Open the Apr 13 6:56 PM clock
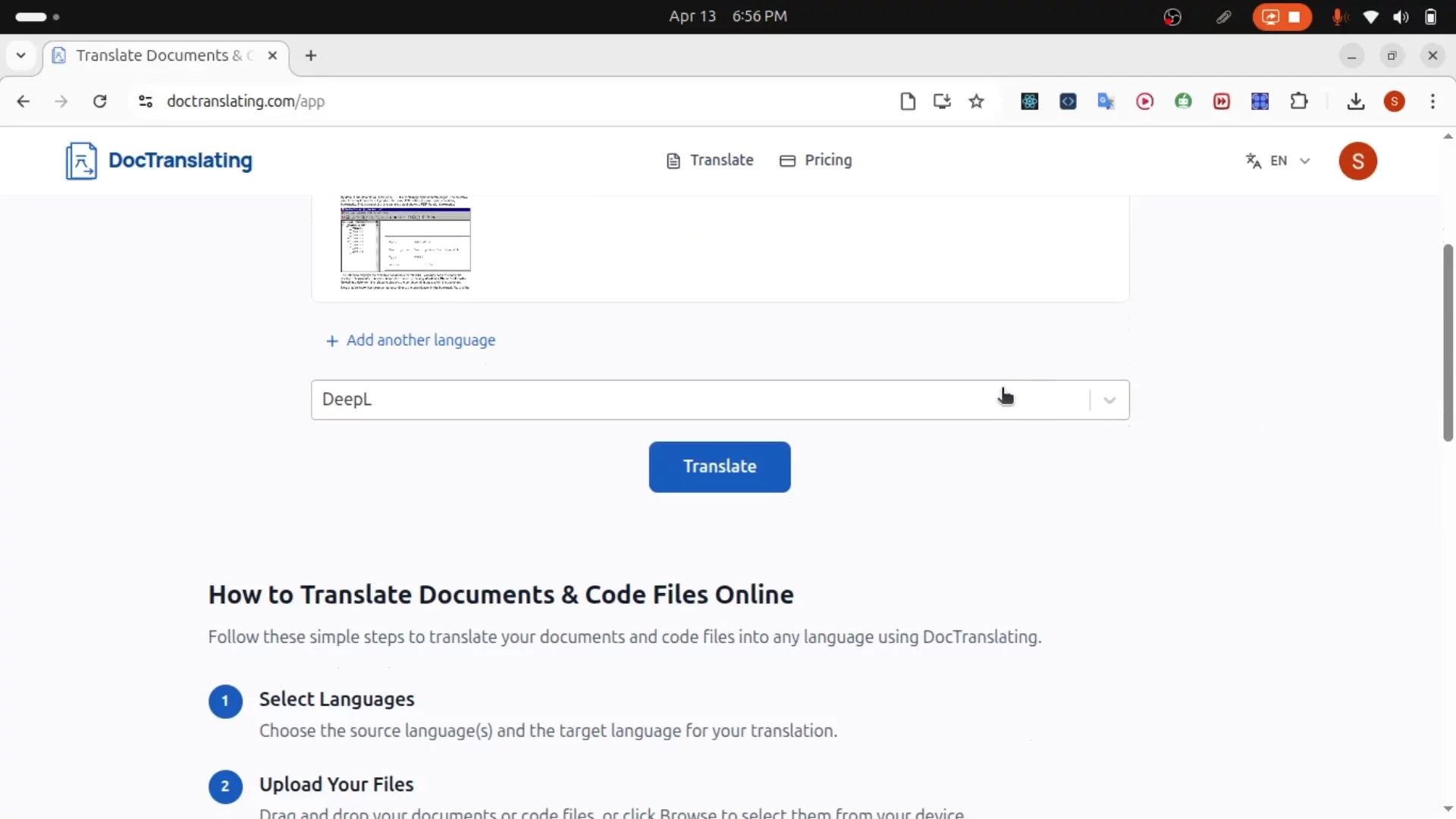The width and height of the screenshot is (1456, 819). tap(728, 17)
